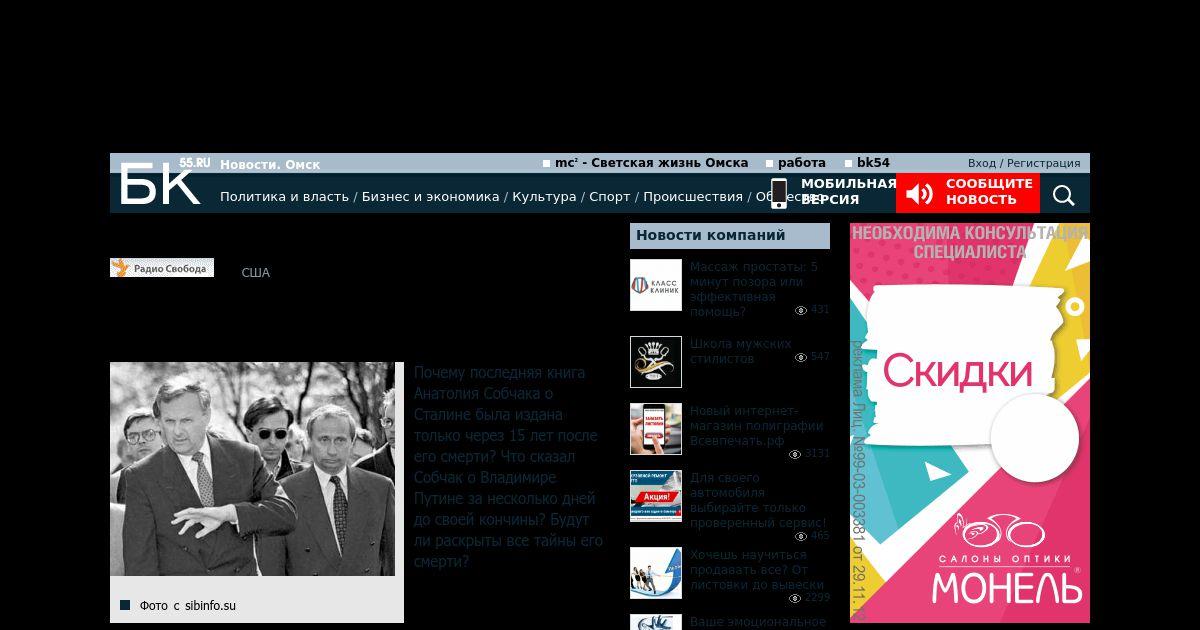The image size is (1200, 630).
Task: Click Регистрация link
Action: click(1043, 163)
